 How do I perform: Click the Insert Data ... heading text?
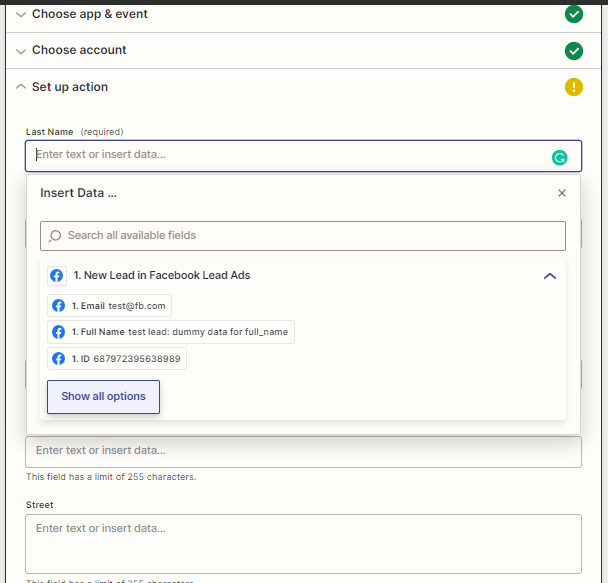[78, 193]
